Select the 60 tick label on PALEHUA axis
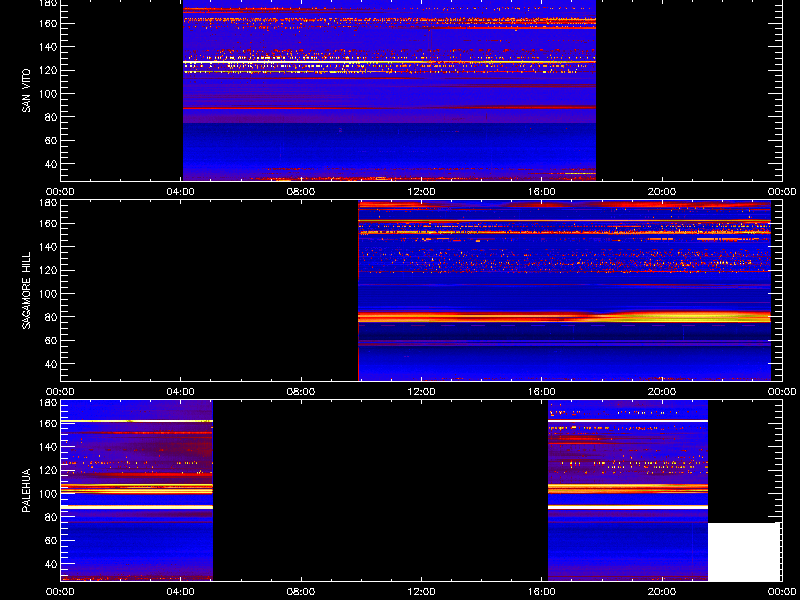Screen dimensions: 800x600 point(49,541)
